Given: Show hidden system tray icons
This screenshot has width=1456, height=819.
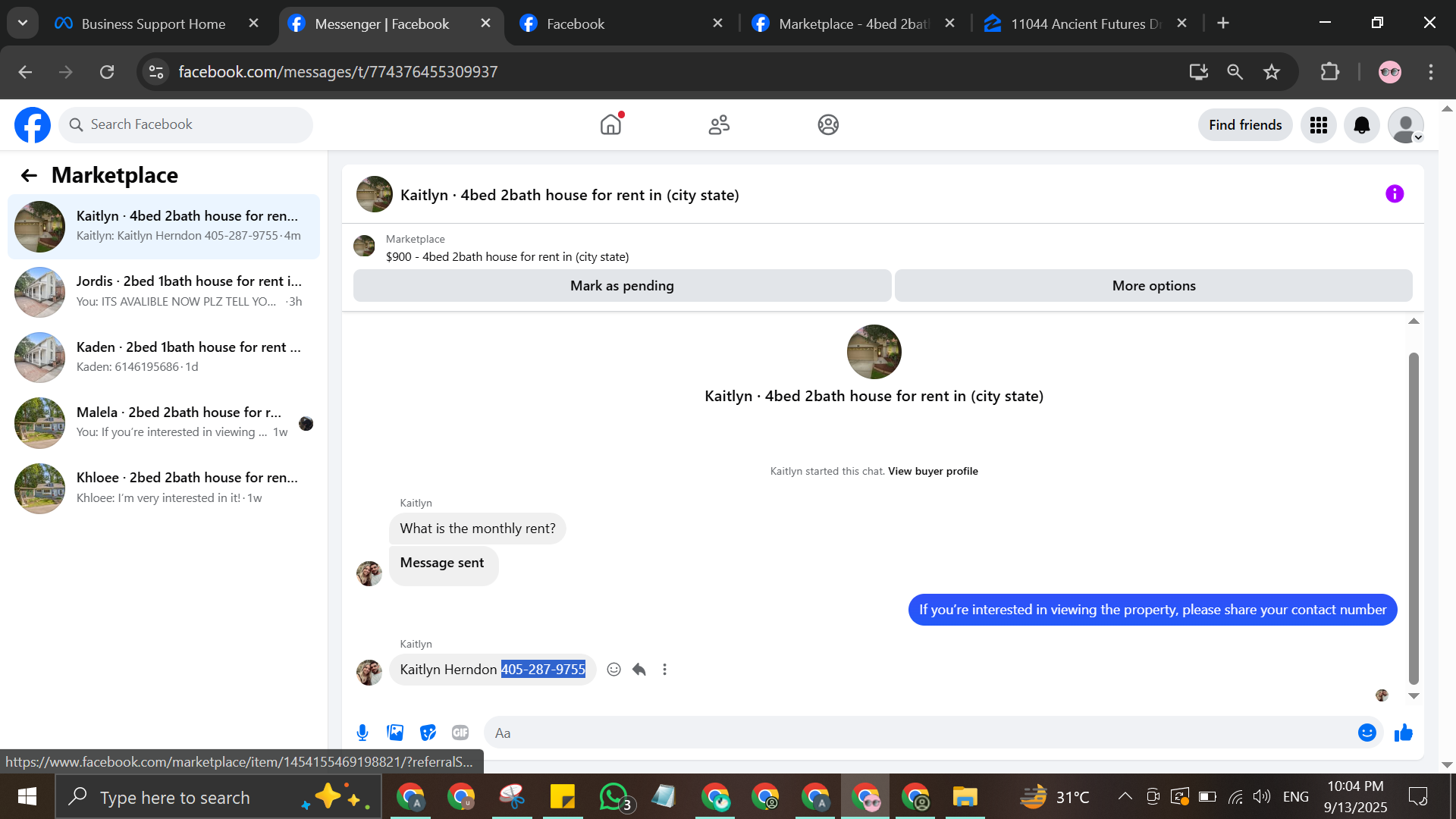Looking at the screenshot, I should click(x=1125, y=796).
